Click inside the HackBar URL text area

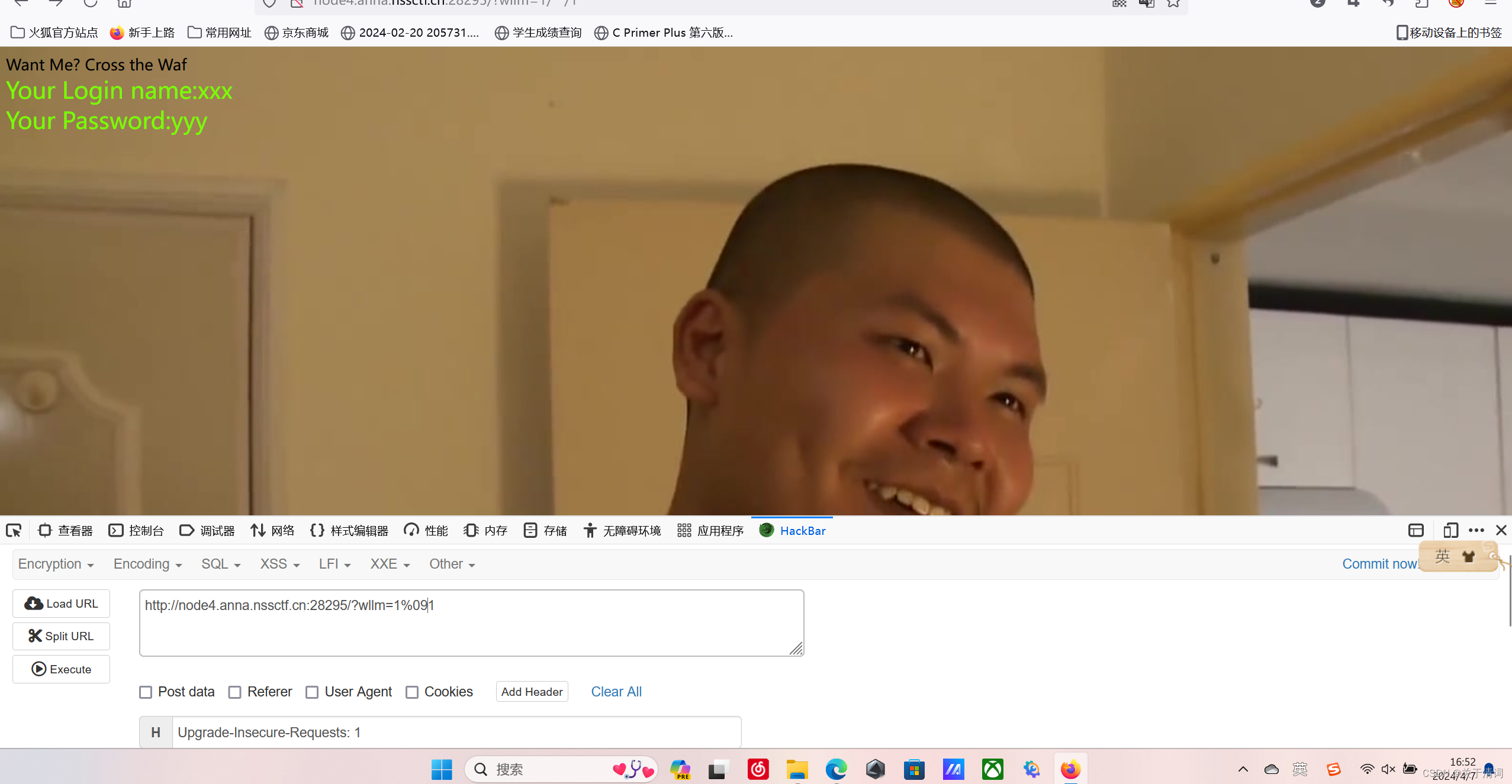click(x=471, y=627)
